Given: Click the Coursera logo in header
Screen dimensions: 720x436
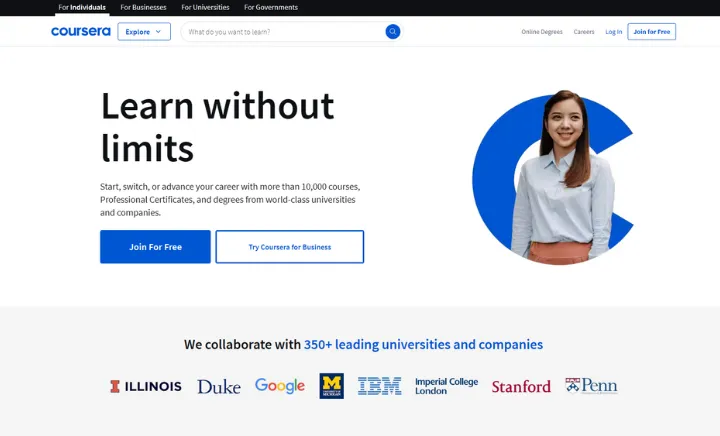Looking at the screenshot, I should pos(81,31).
